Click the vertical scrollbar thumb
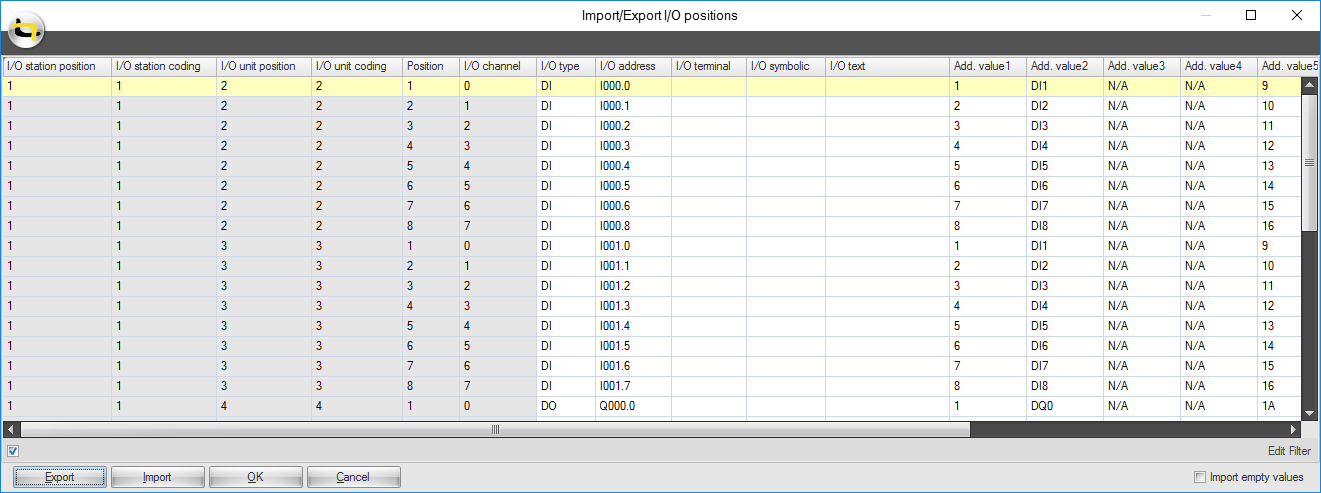This screenshot has height=493, width=1321. 1309,162
